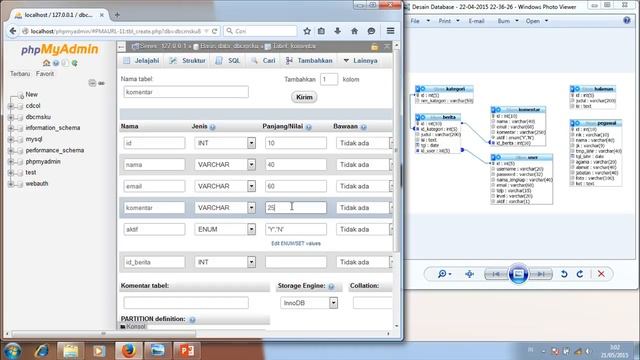
Task: Rotate image counterclockwise in Photo Viewer
Action: coord(564,274)
